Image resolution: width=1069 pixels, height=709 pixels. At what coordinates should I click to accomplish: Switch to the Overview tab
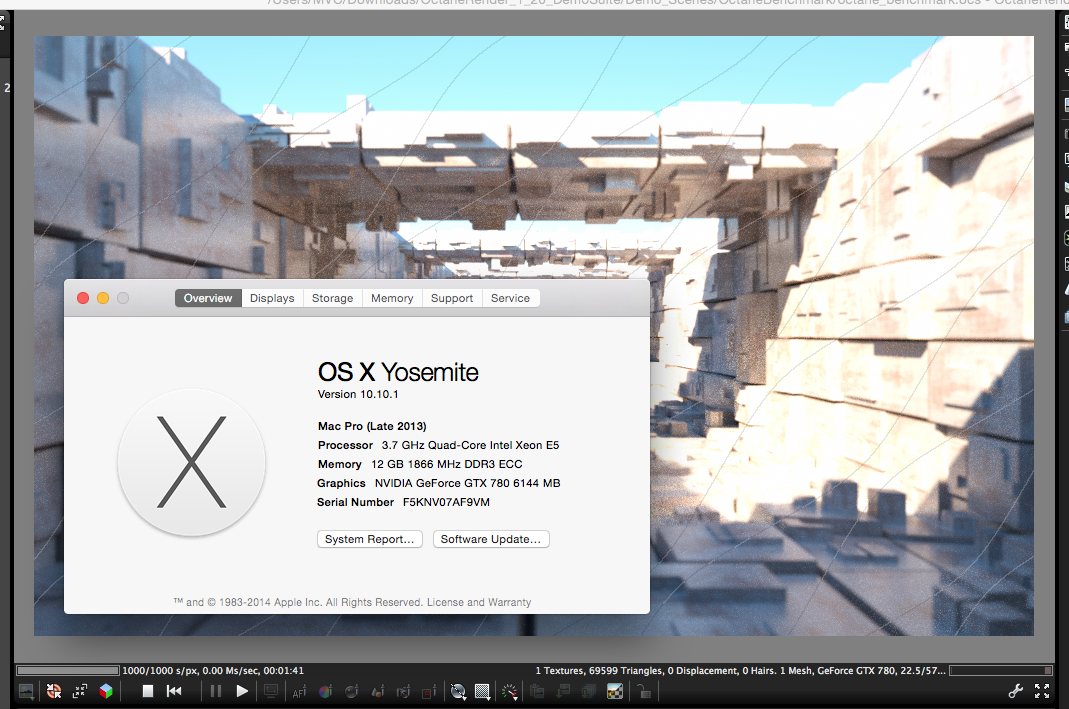coord(208,298)
